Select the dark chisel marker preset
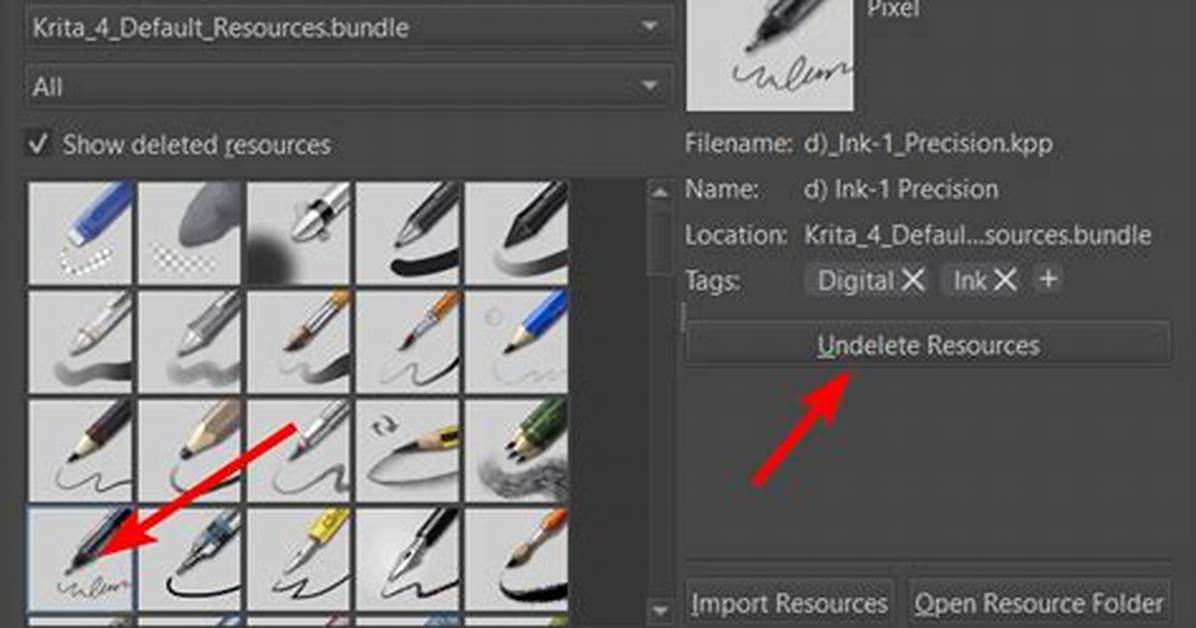 tap(516, 233)
